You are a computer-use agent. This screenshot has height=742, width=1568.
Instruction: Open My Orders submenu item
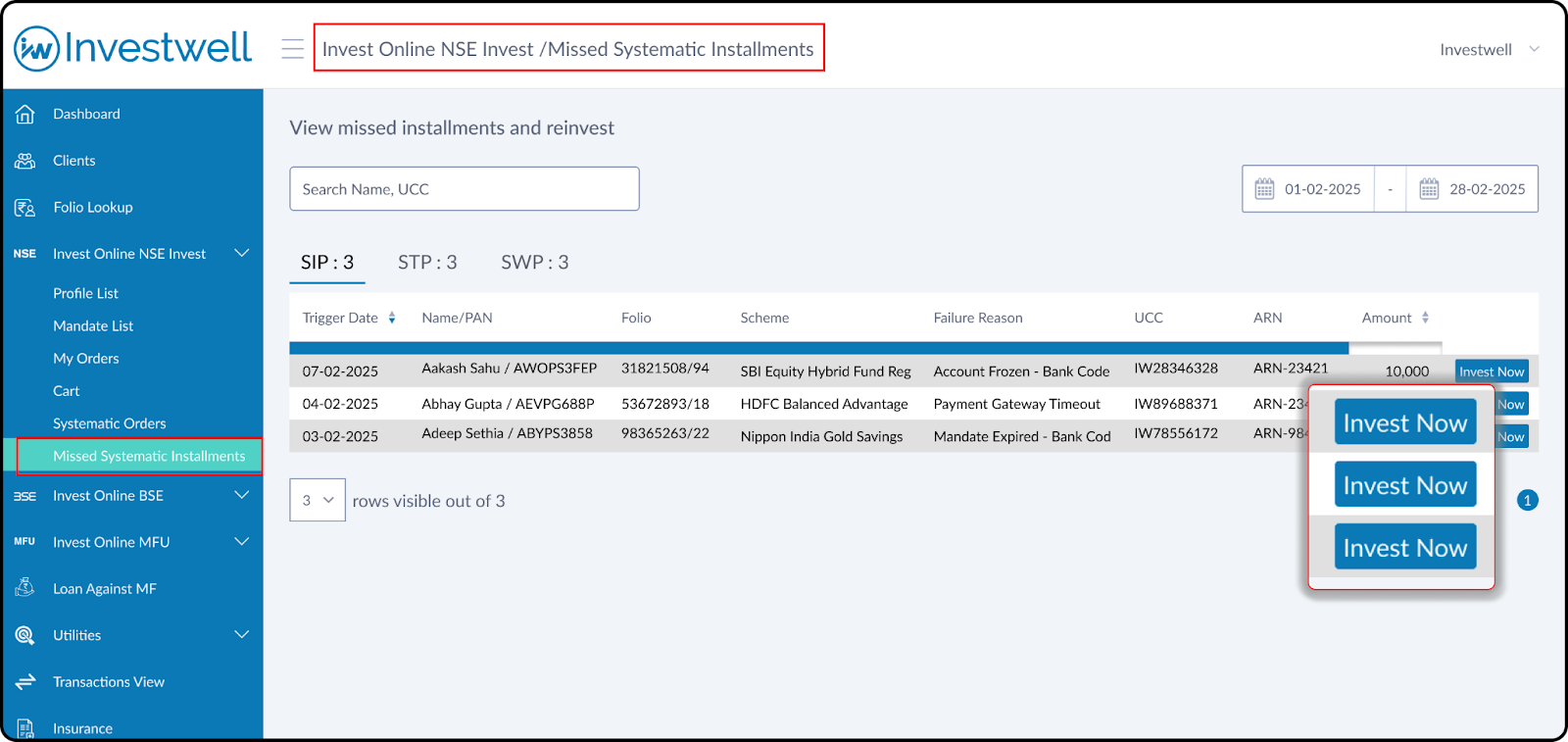click(86, 359)
